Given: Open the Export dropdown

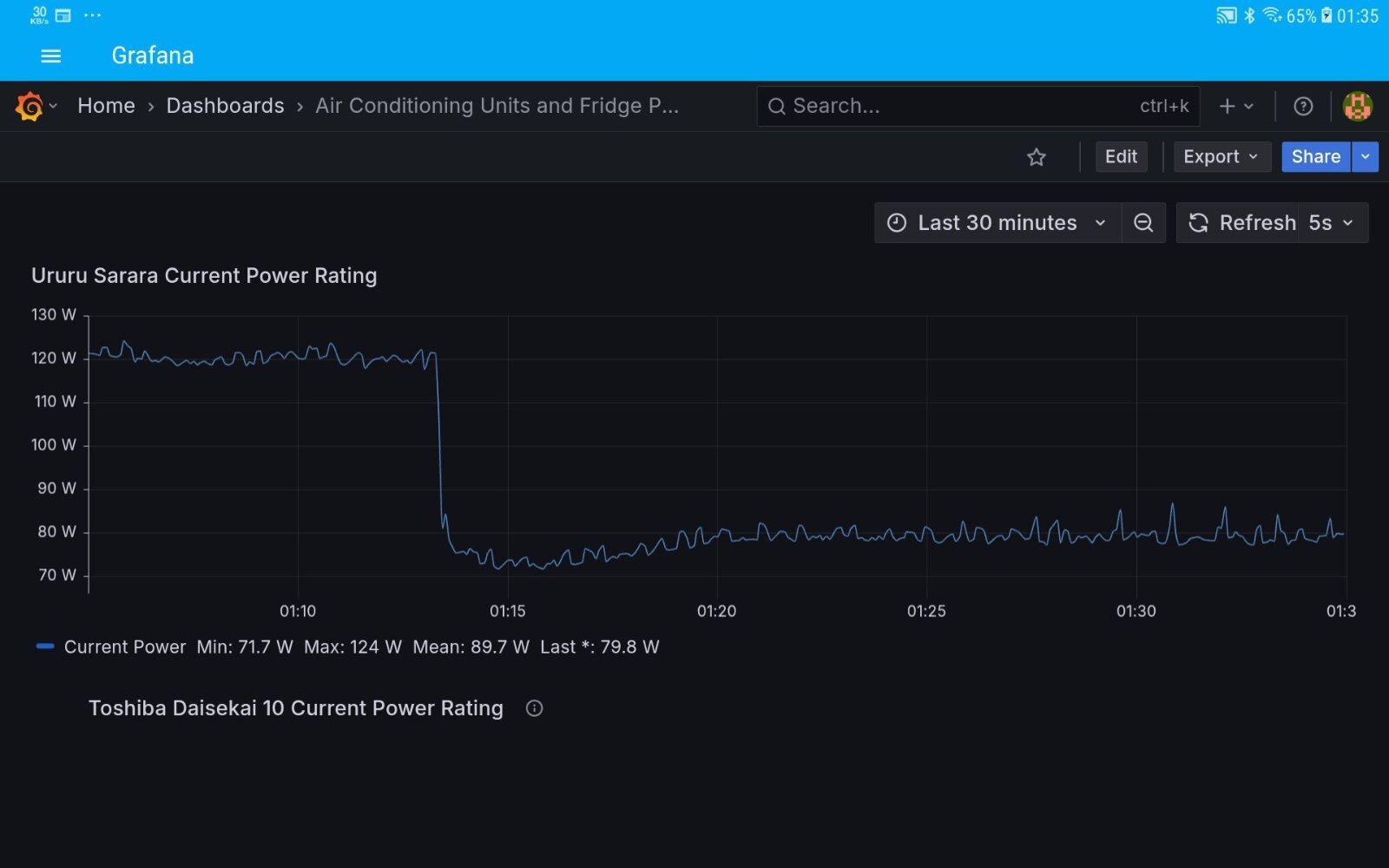Looking at the screenshot, I should click(1221, 157).
